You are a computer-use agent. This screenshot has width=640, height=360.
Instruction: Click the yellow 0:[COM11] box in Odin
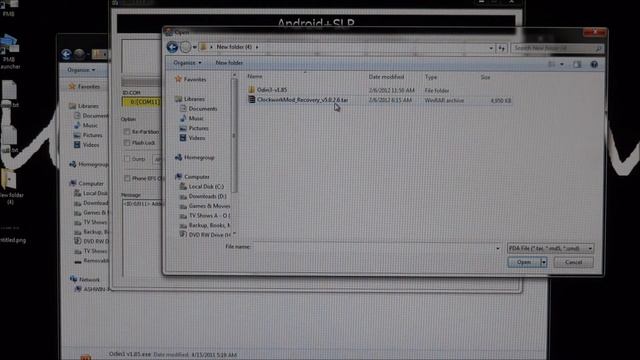coord(141,102)
